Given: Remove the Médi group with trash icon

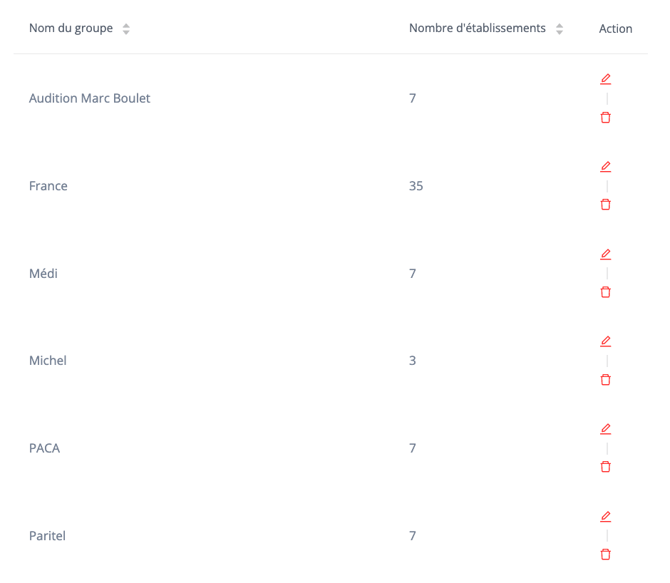Looking at the screenshot, I should click(605, 292).
